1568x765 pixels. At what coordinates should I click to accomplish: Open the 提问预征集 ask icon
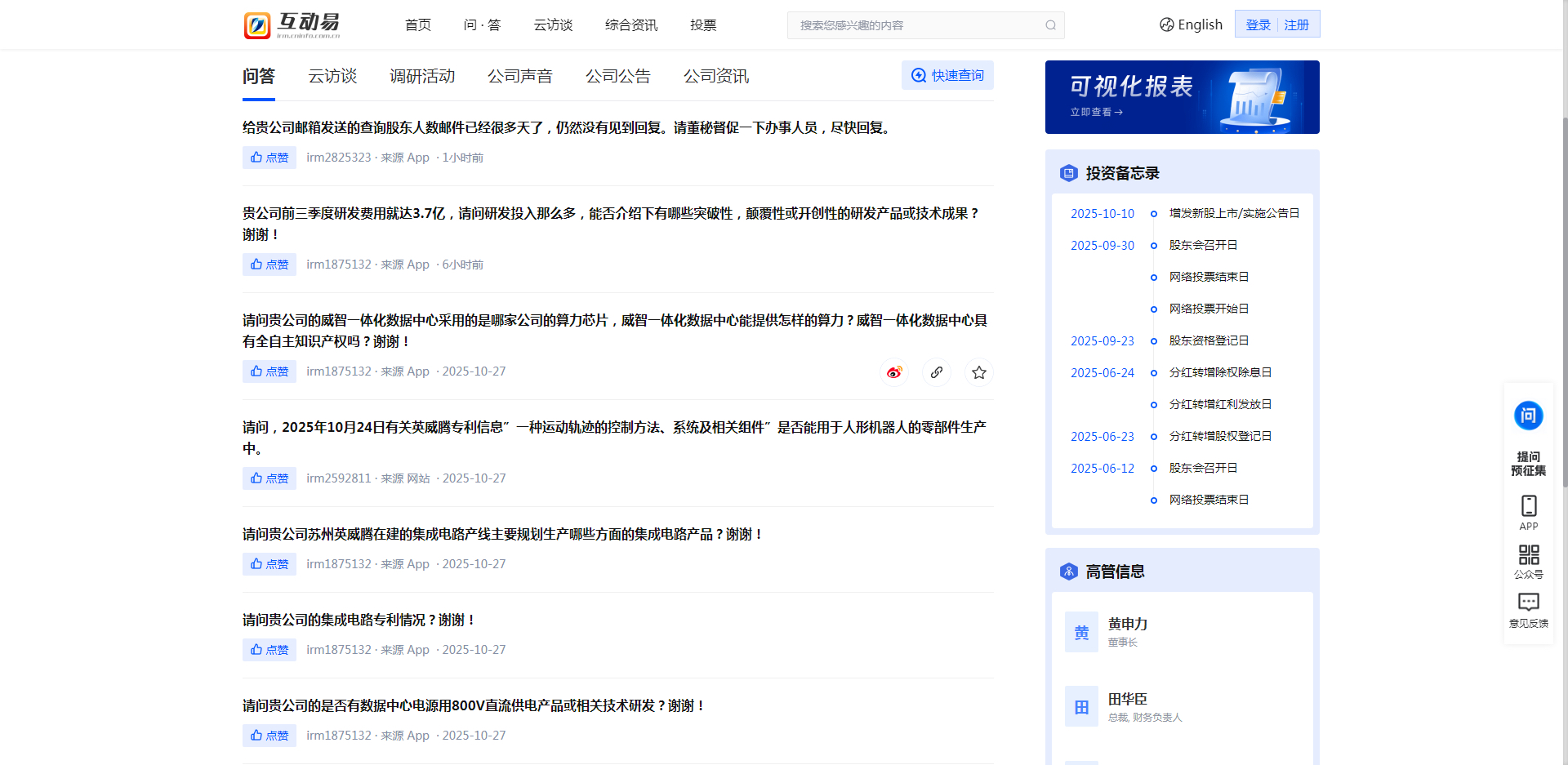(x=1528, y=416)
